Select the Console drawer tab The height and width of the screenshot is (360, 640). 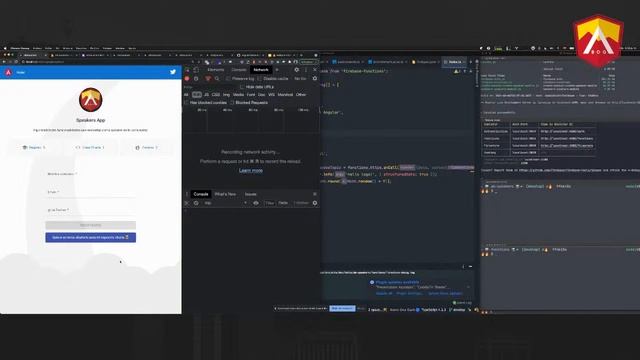[201, 194]
